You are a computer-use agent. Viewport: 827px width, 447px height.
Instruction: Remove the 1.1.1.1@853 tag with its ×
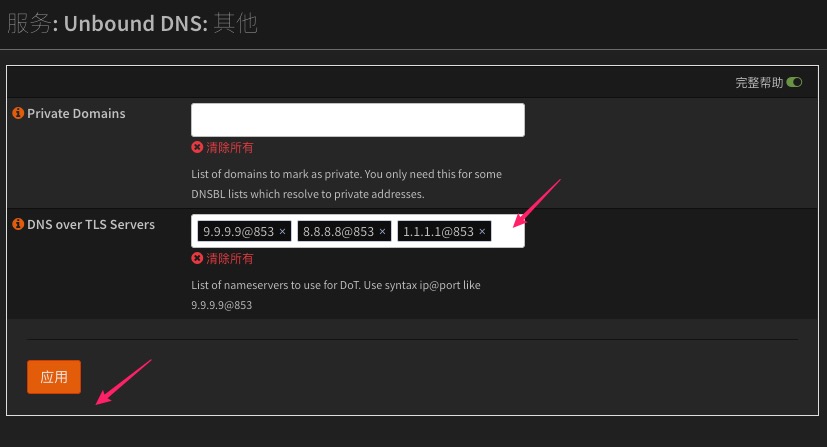pos(482,232)
